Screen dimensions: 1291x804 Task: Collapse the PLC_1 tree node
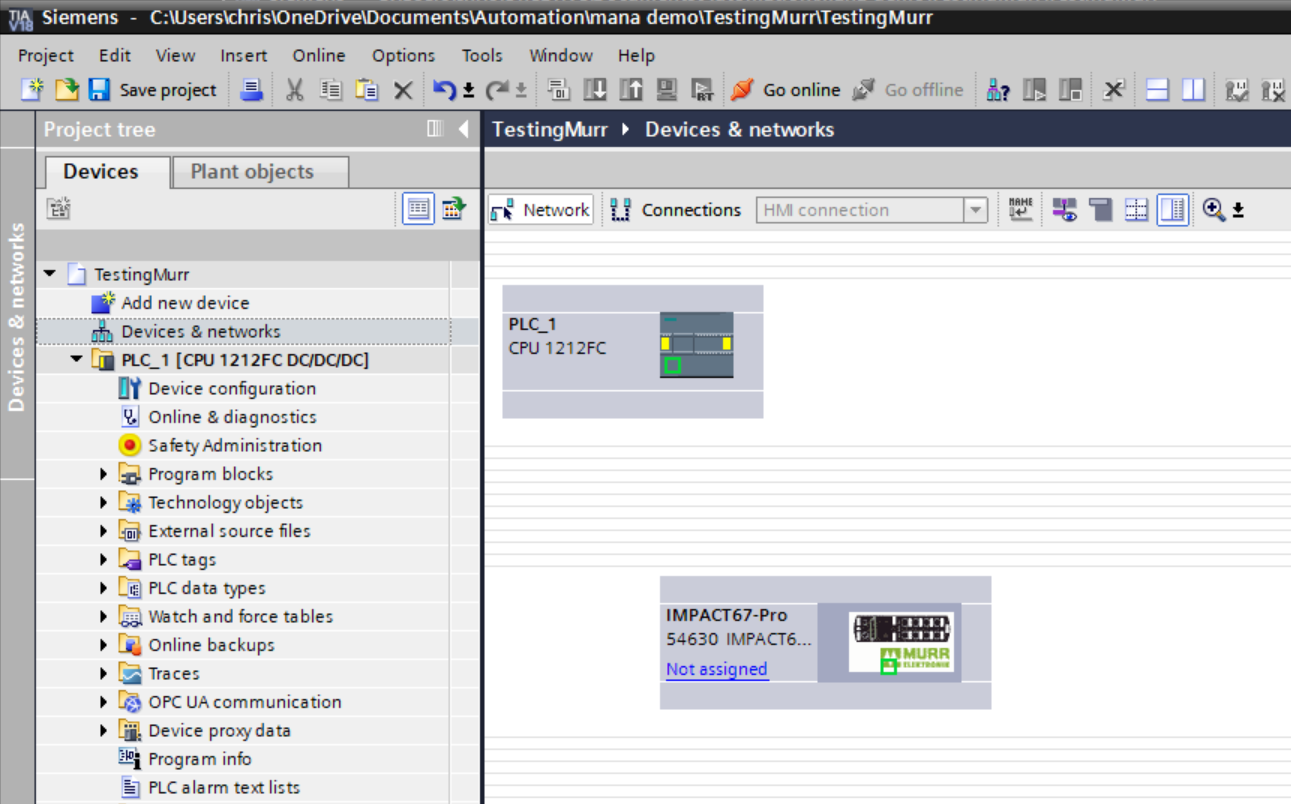click(77, 359)
